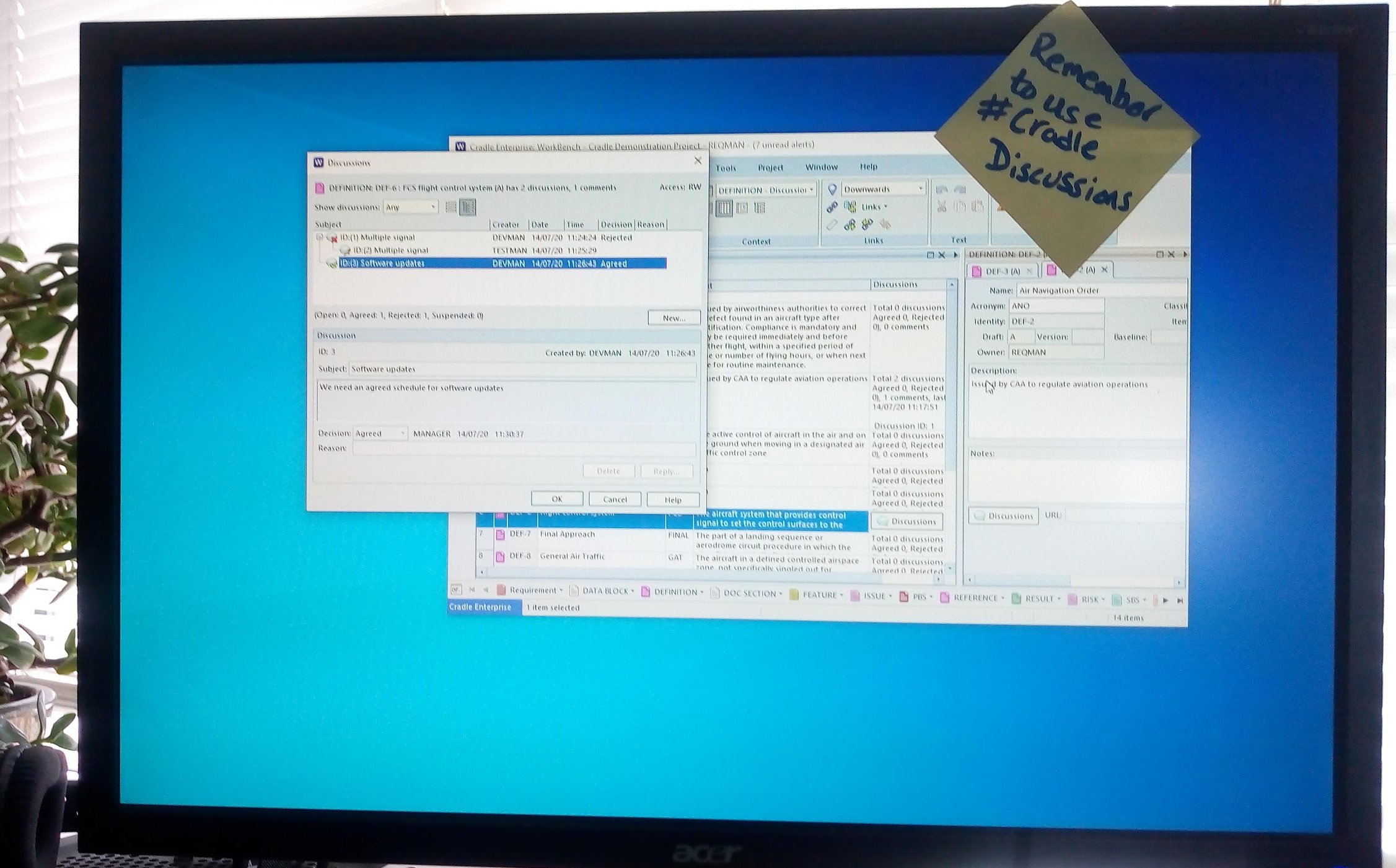Screen dimensions: 1396x868
Task: Click the ISSUE item type icon
Action: click(855, 596)
